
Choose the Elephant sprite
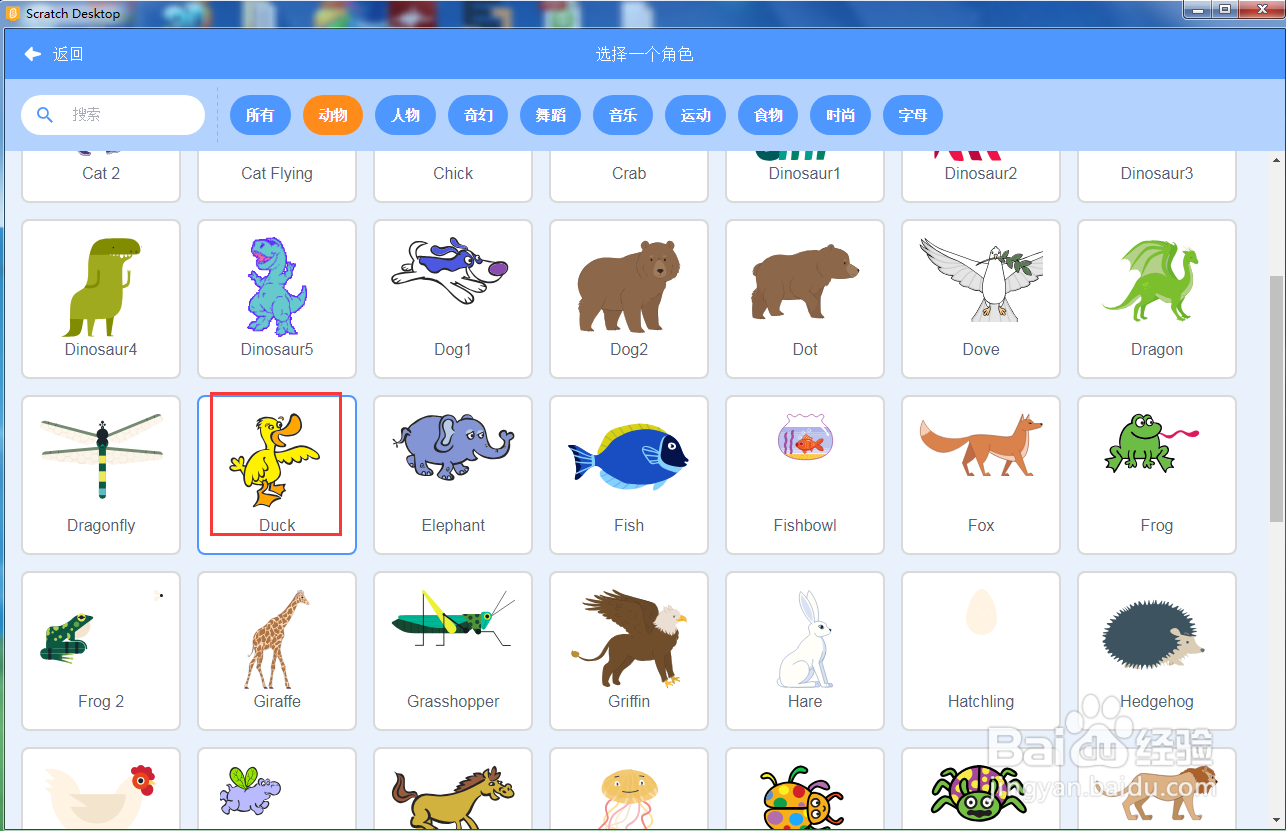click(453, 475)
